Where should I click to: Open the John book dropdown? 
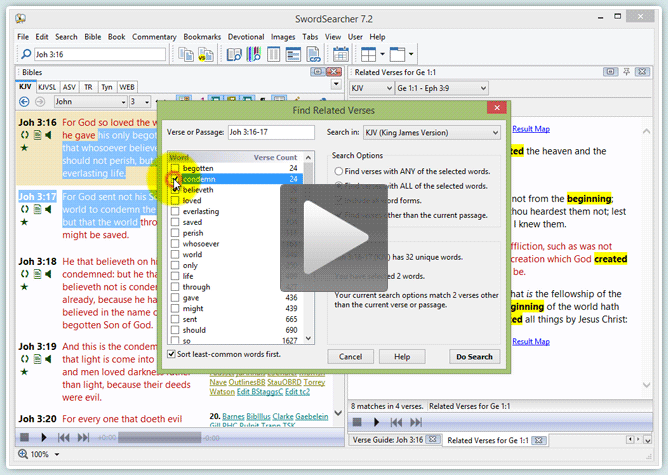coord(91,101)
